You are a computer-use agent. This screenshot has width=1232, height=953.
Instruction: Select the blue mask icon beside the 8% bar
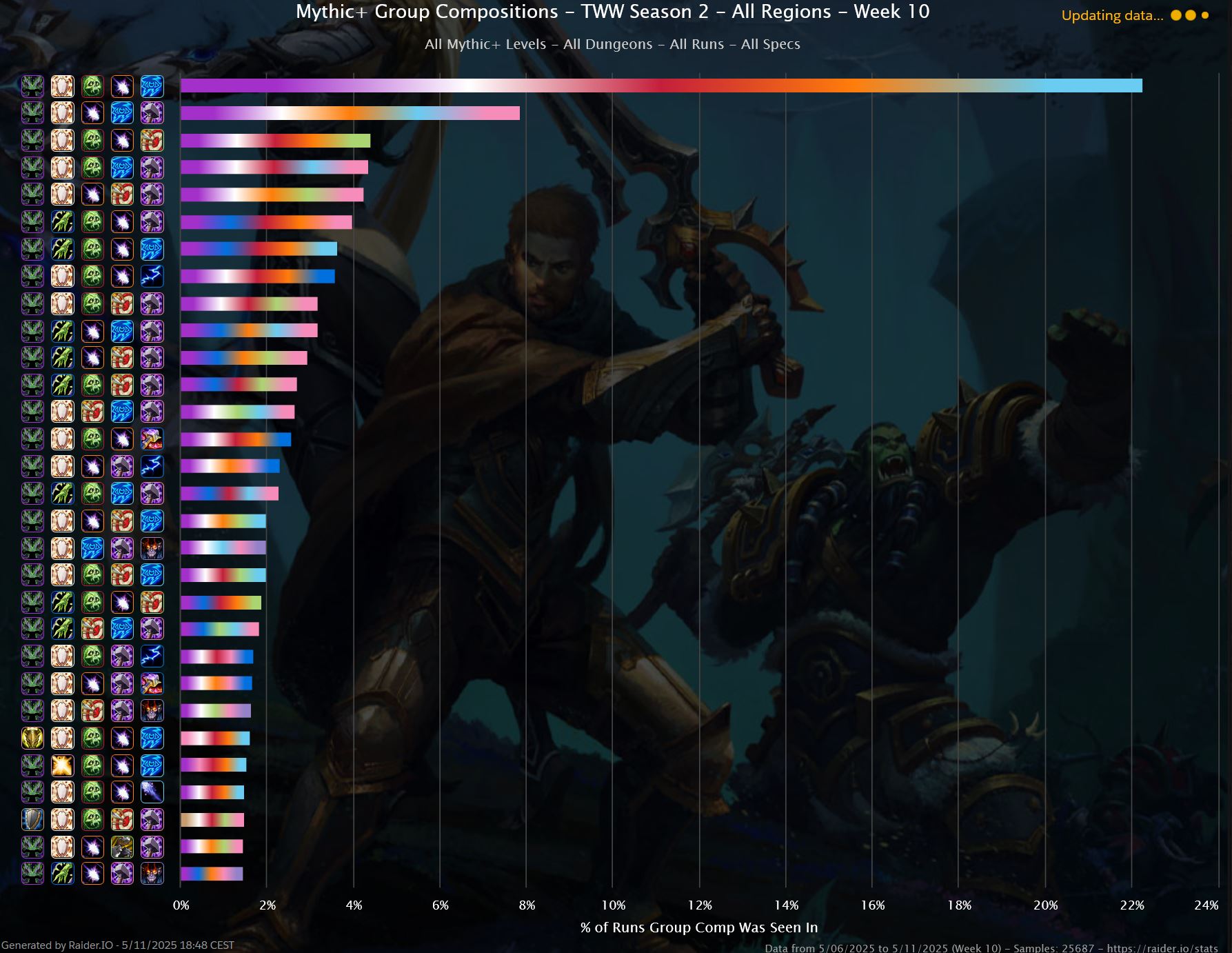(122, 113)
